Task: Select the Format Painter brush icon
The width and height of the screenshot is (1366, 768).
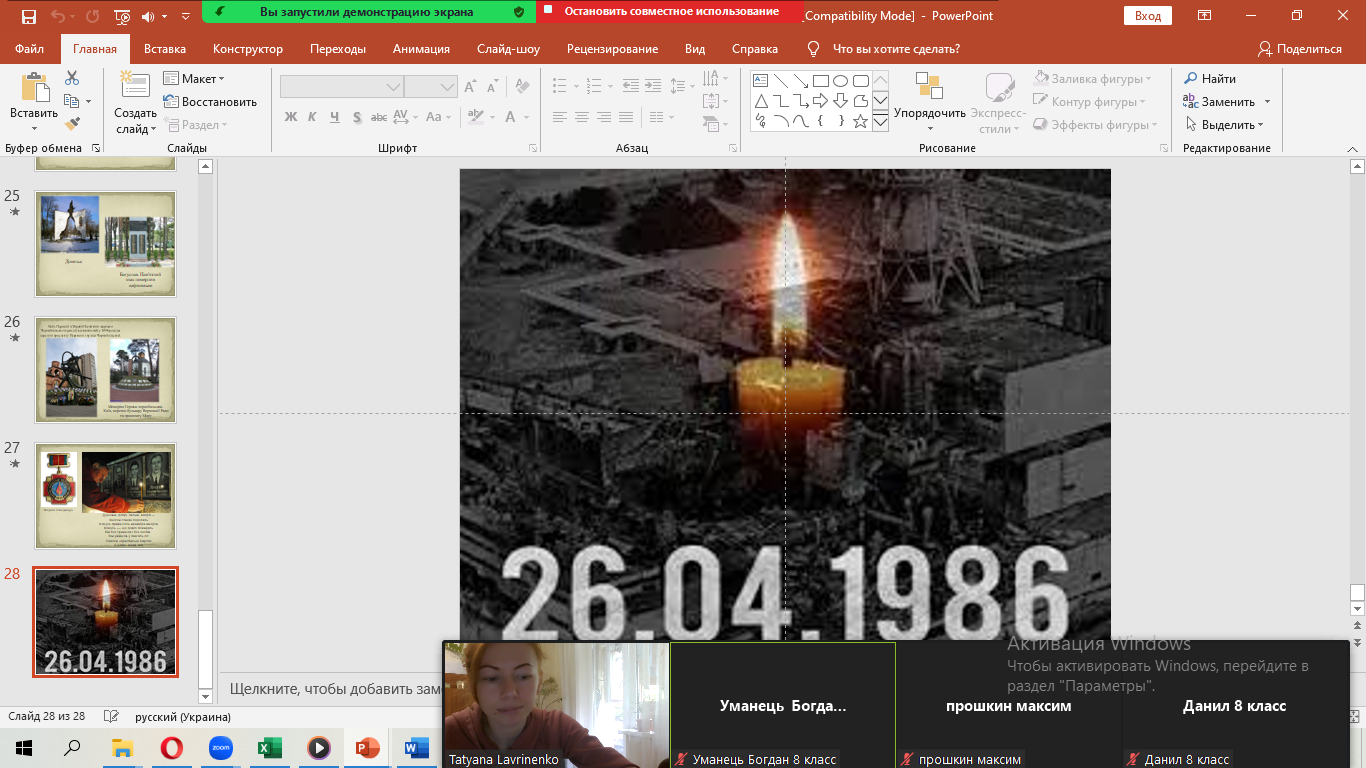Action: pos(72,124)
